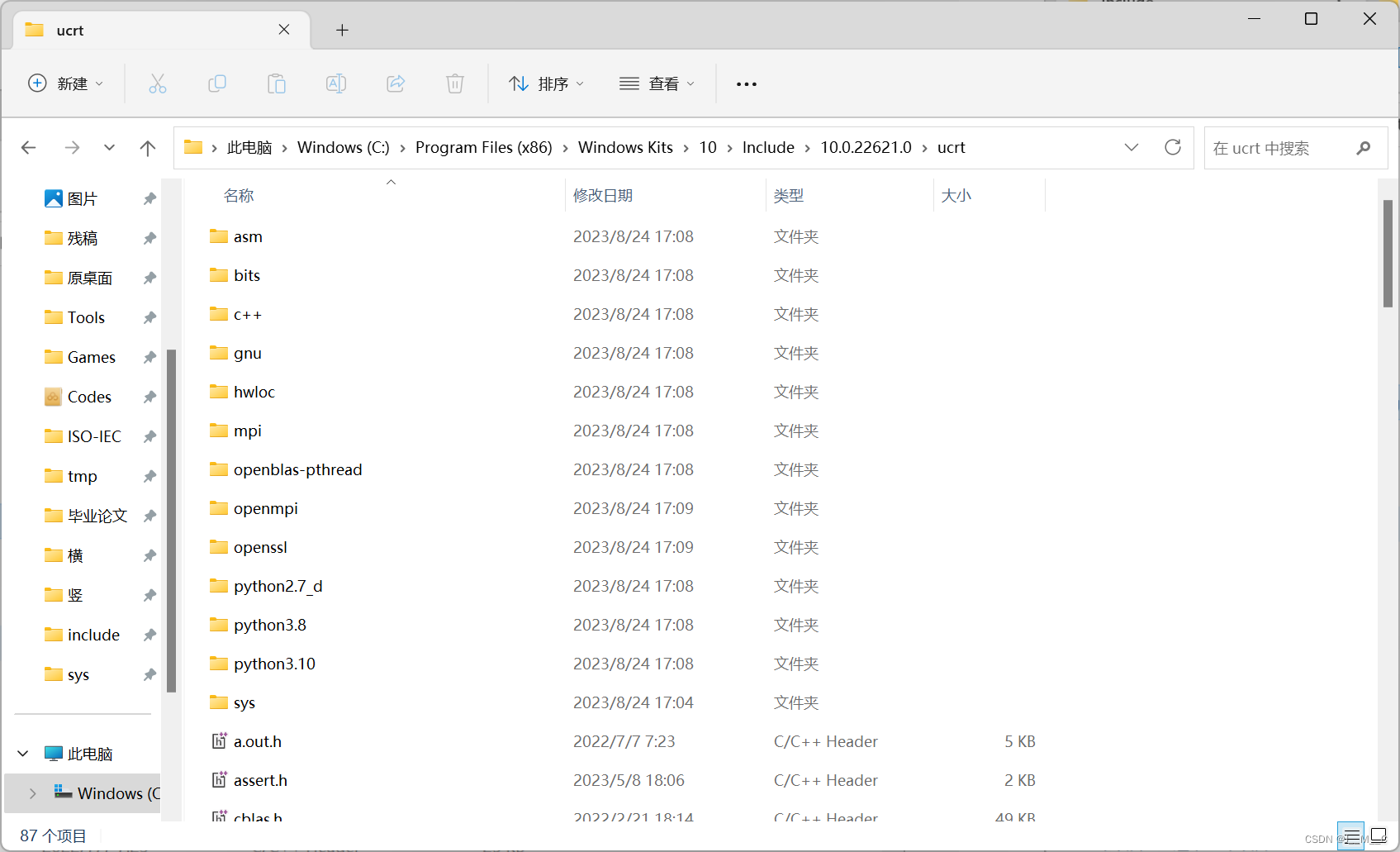The image size is (1400, 852).
Task: Go to Windows Kits in the path
Action: tap(625, 148)
